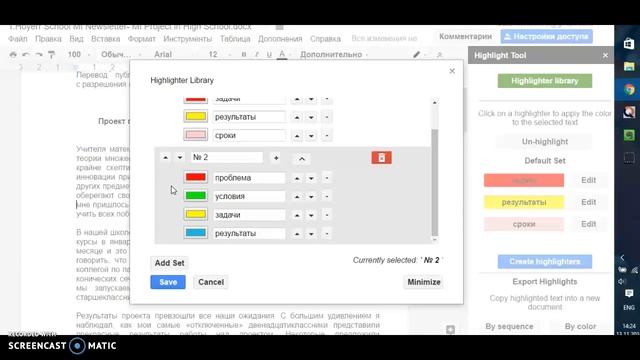
Task: Click Add Set button
Action: [x=169, y=263]
